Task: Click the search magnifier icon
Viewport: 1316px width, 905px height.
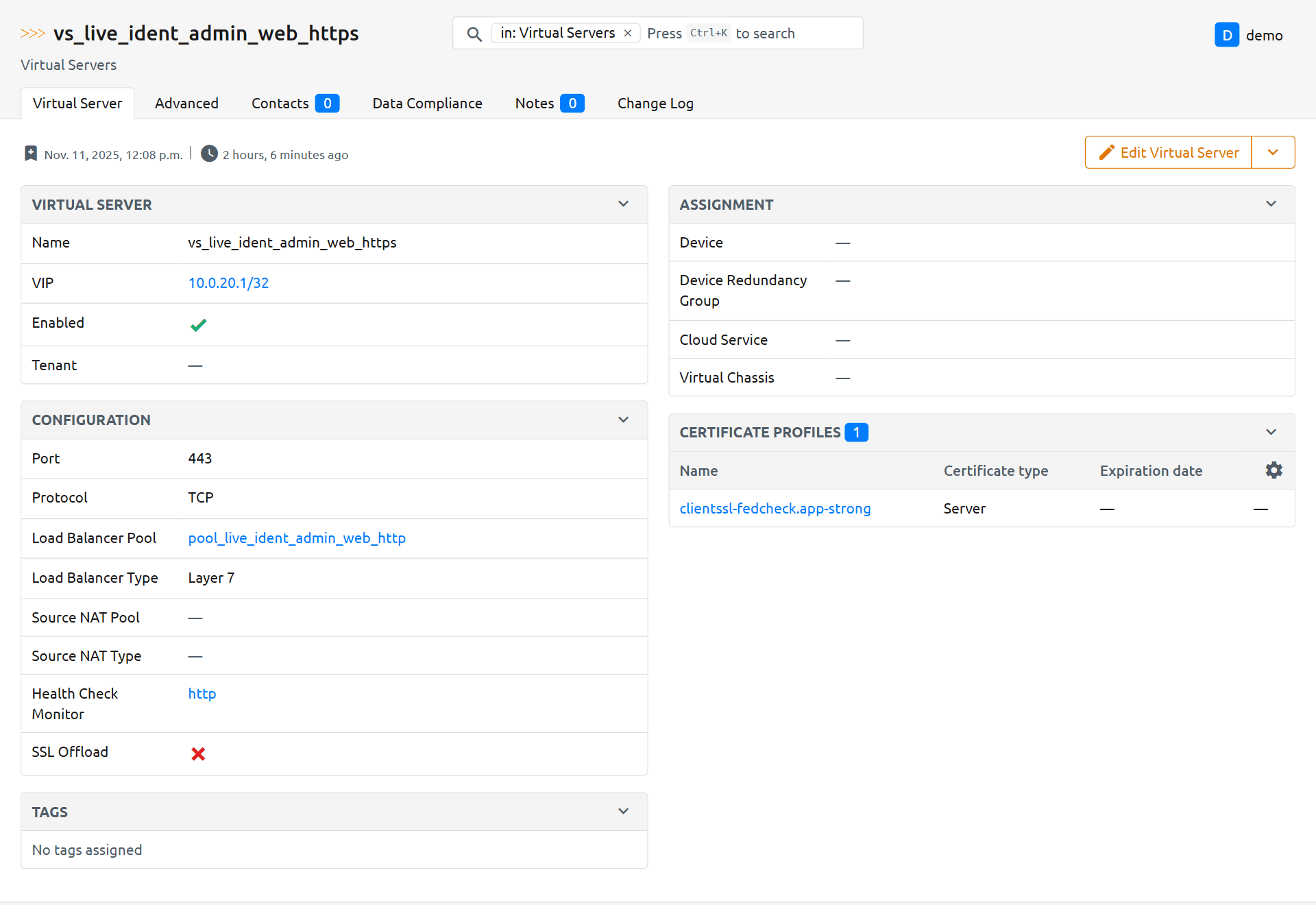Action: 474,34
